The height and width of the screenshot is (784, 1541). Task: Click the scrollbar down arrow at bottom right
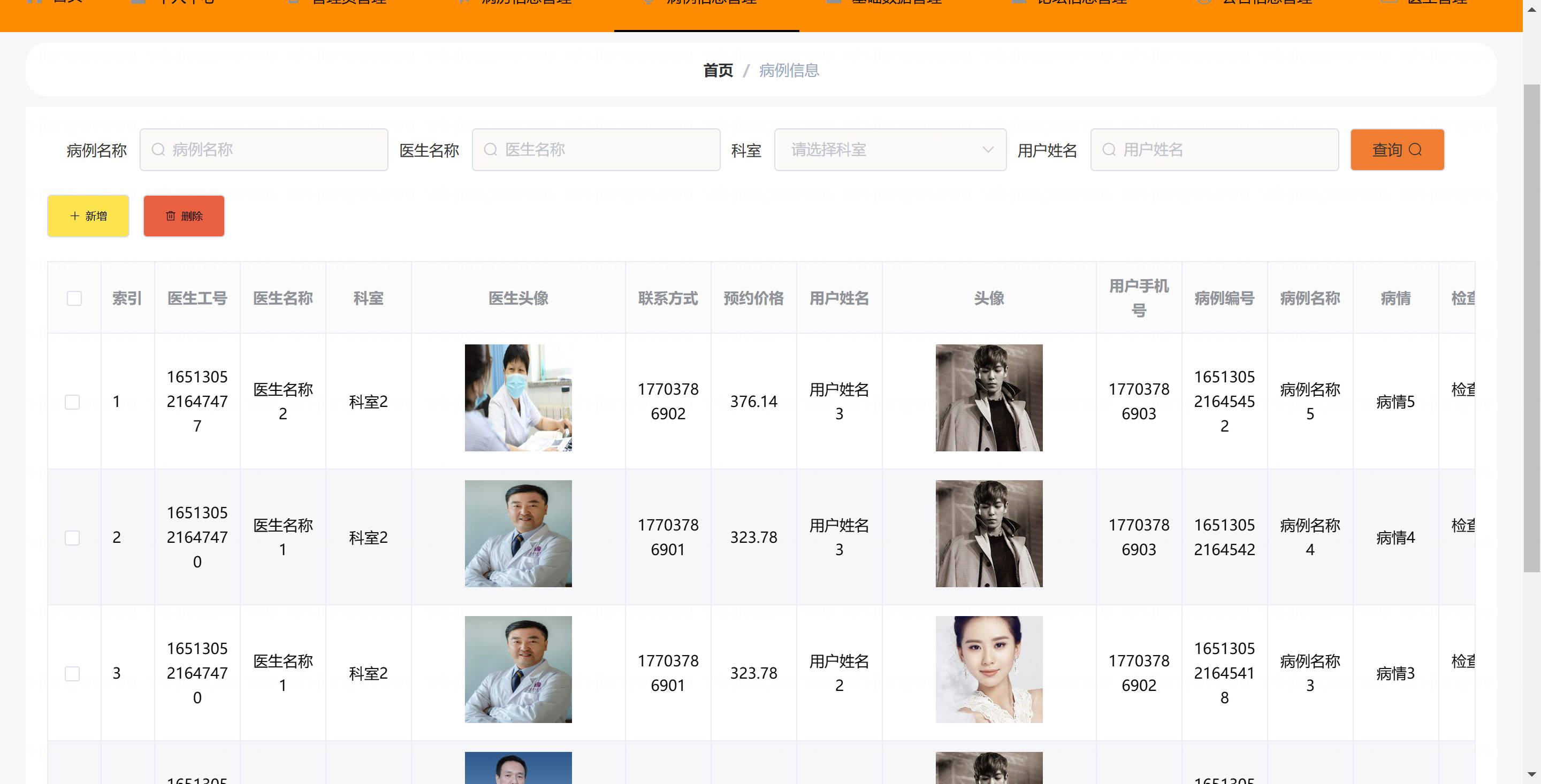click(x=1531, y=774)
